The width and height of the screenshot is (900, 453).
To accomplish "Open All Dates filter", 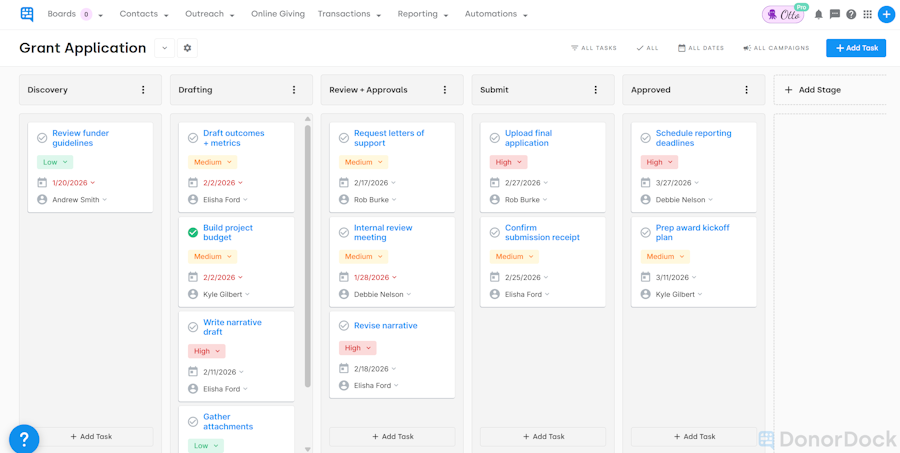I will pyautogui.click(x=701, y=48).
